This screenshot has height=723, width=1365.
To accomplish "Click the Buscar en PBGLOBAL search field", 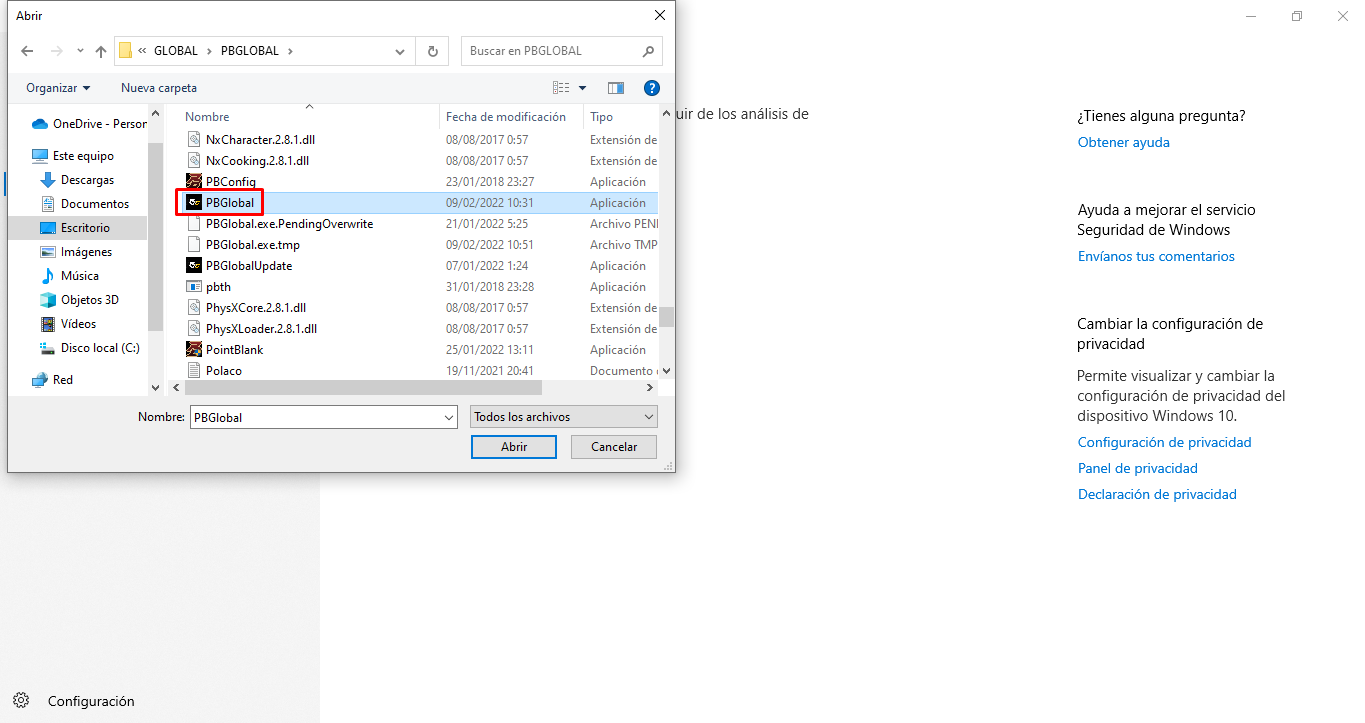I will click(x=550, y=51).
